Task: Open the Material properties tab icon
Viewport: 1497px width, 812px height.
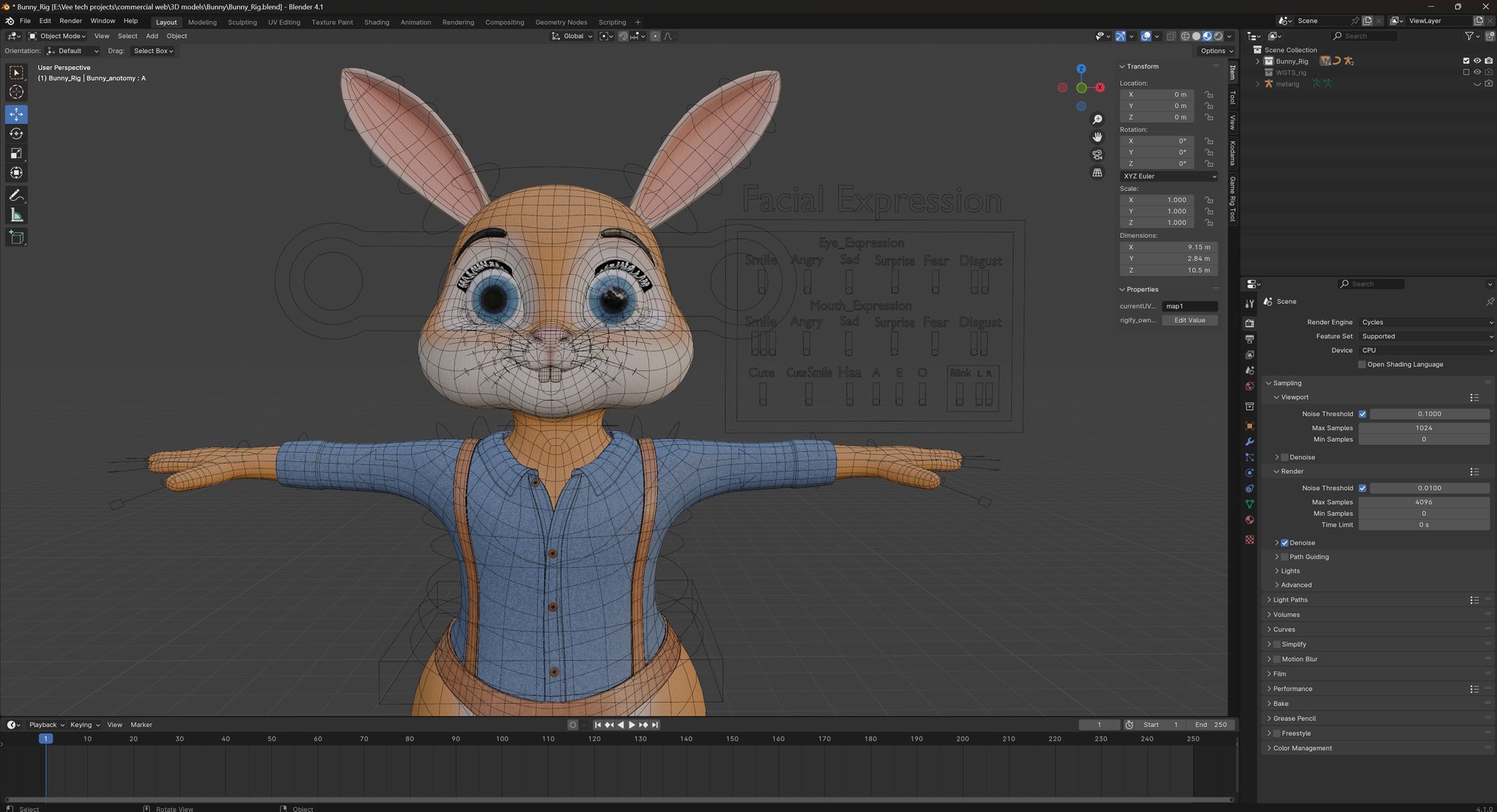Action: 1250,520
